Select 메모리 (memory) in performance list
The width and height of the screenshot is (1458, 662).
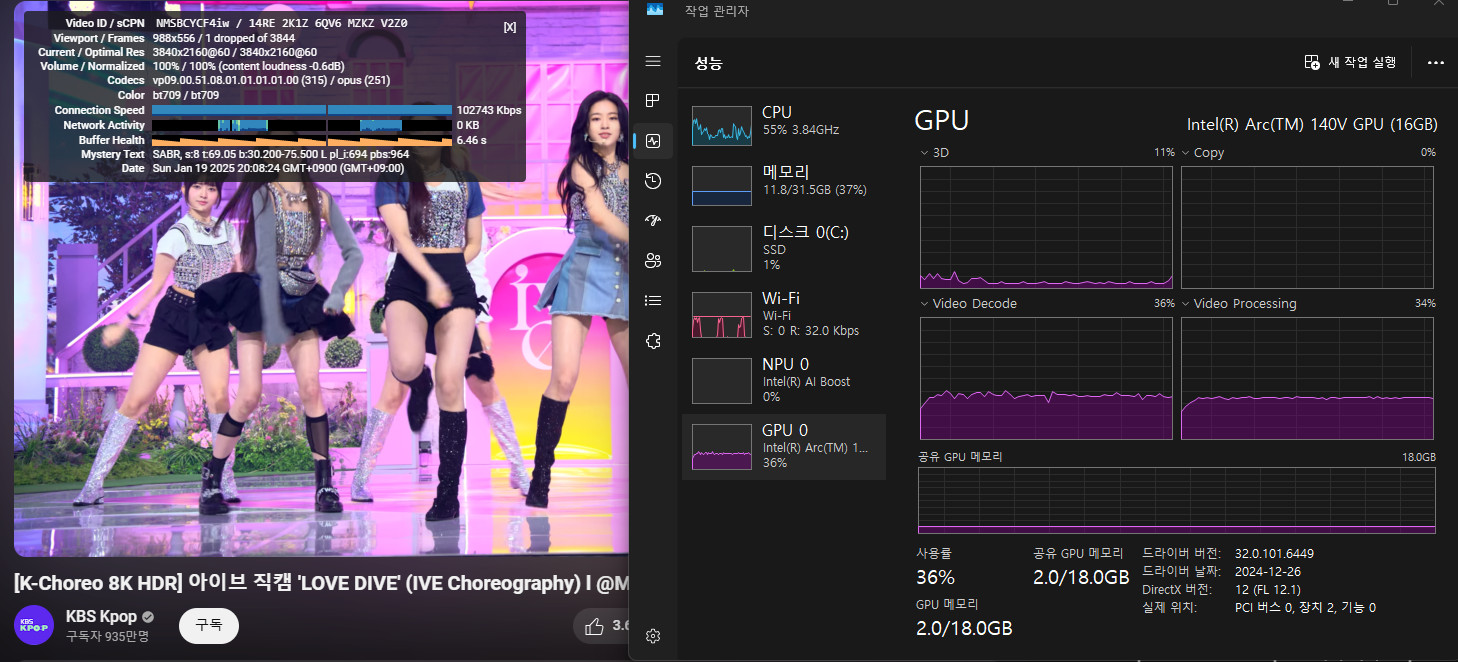784,185
